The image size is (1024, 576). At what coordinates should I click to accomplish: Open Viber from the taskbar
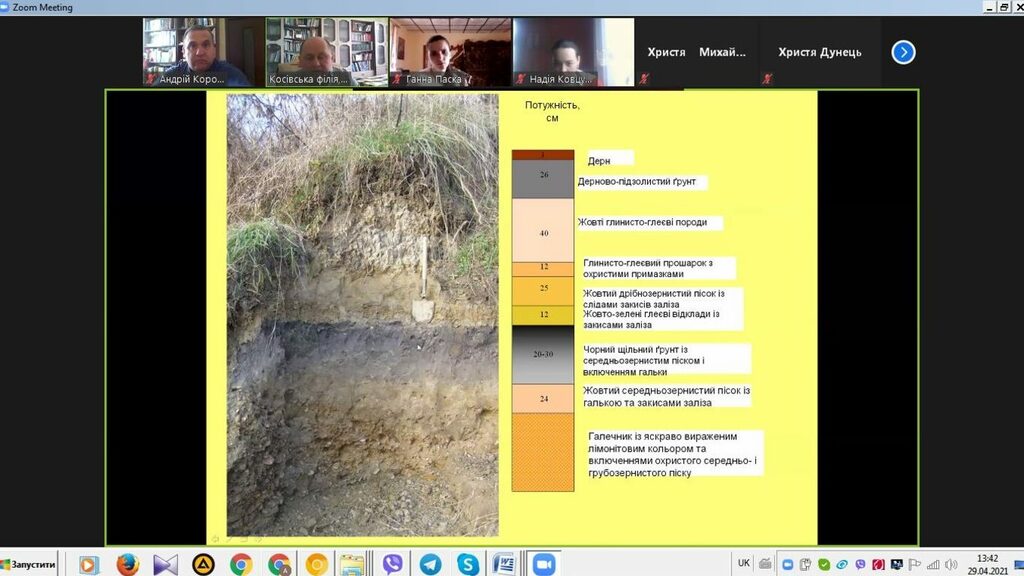392,564
